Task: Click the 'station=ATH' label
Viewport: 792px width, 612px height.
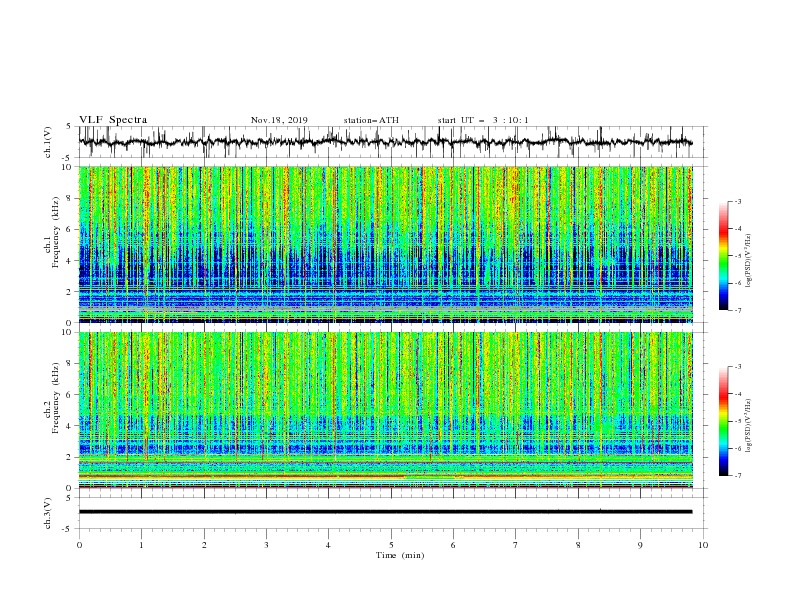Action: point(371,120)
